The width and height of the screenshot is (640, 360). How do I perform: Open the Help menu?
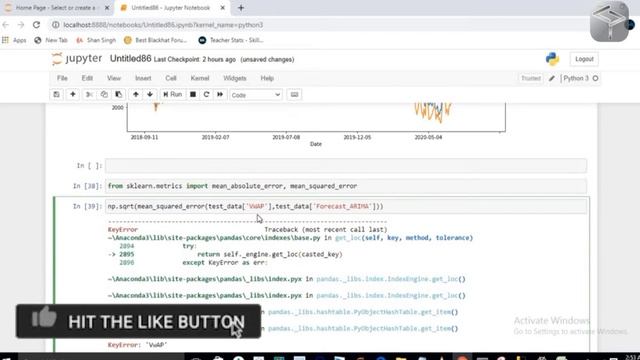pos(267,78)
